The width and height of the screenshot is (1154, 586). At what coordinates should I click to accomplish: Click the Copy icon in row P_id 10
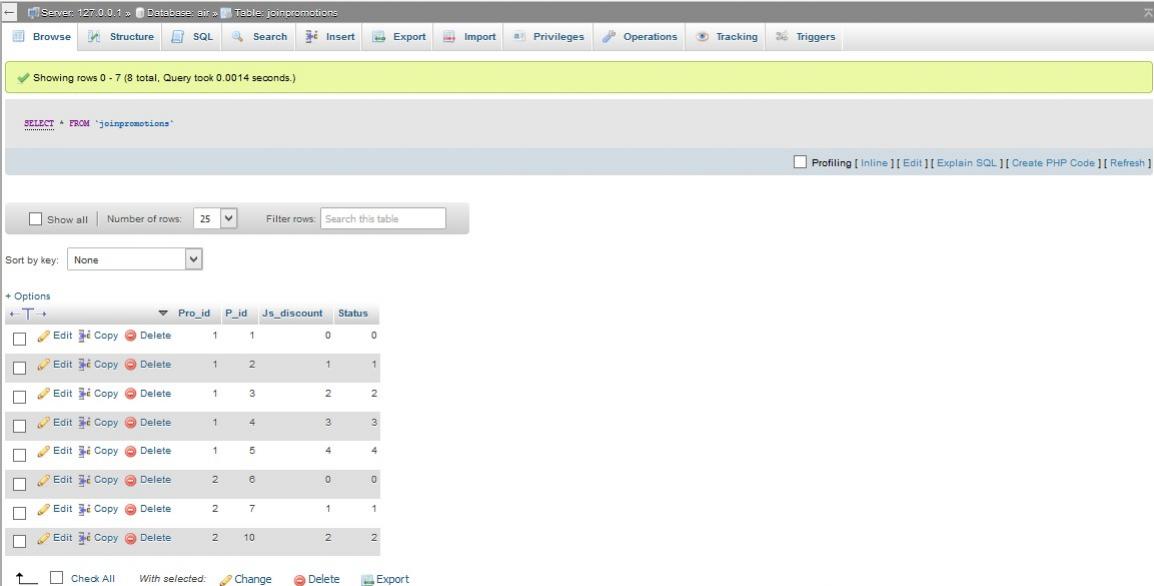coord(85,538)
